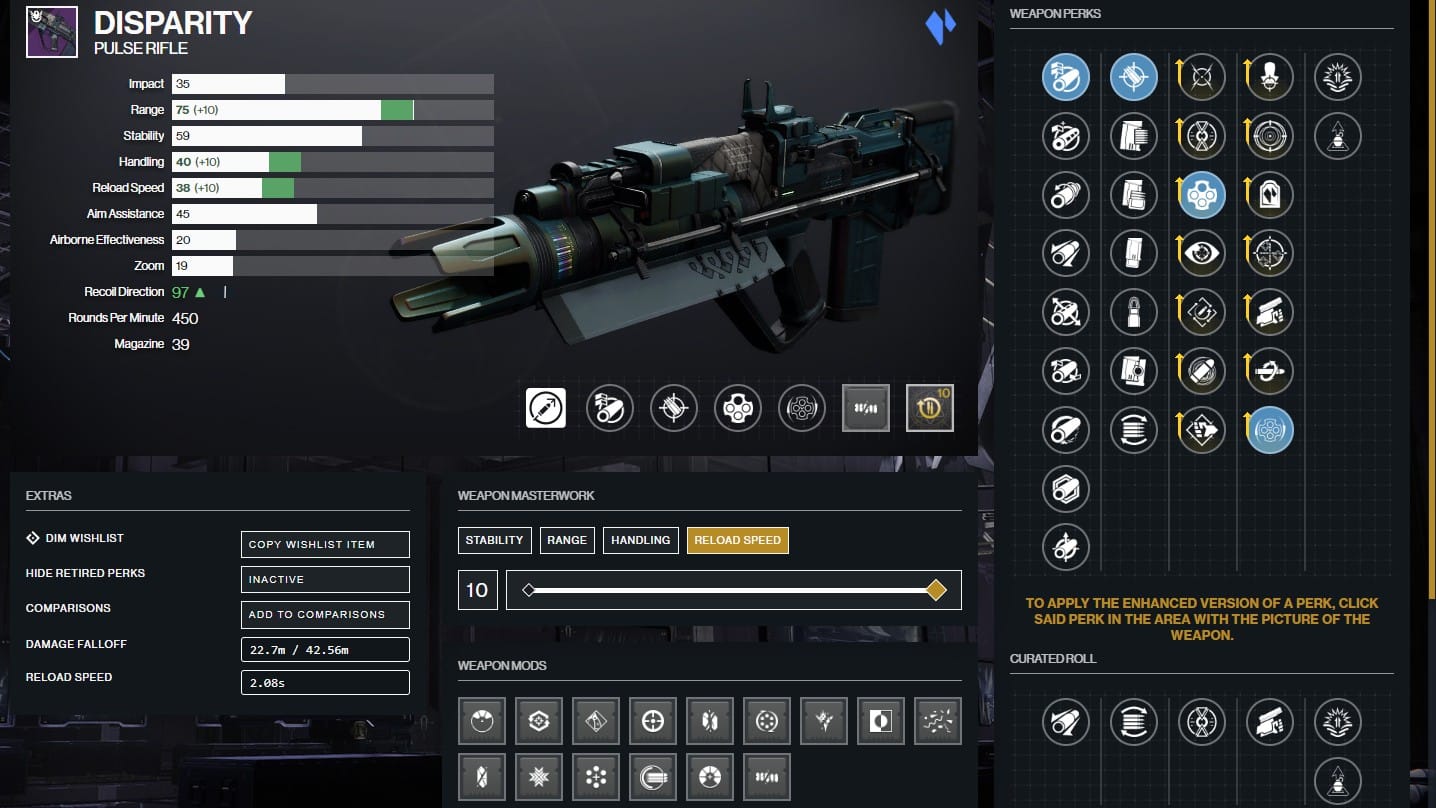The width and height of the screenshot is (1436, 808).
Task: Click the Magazine value 39
Action: (x=181, y=344)
